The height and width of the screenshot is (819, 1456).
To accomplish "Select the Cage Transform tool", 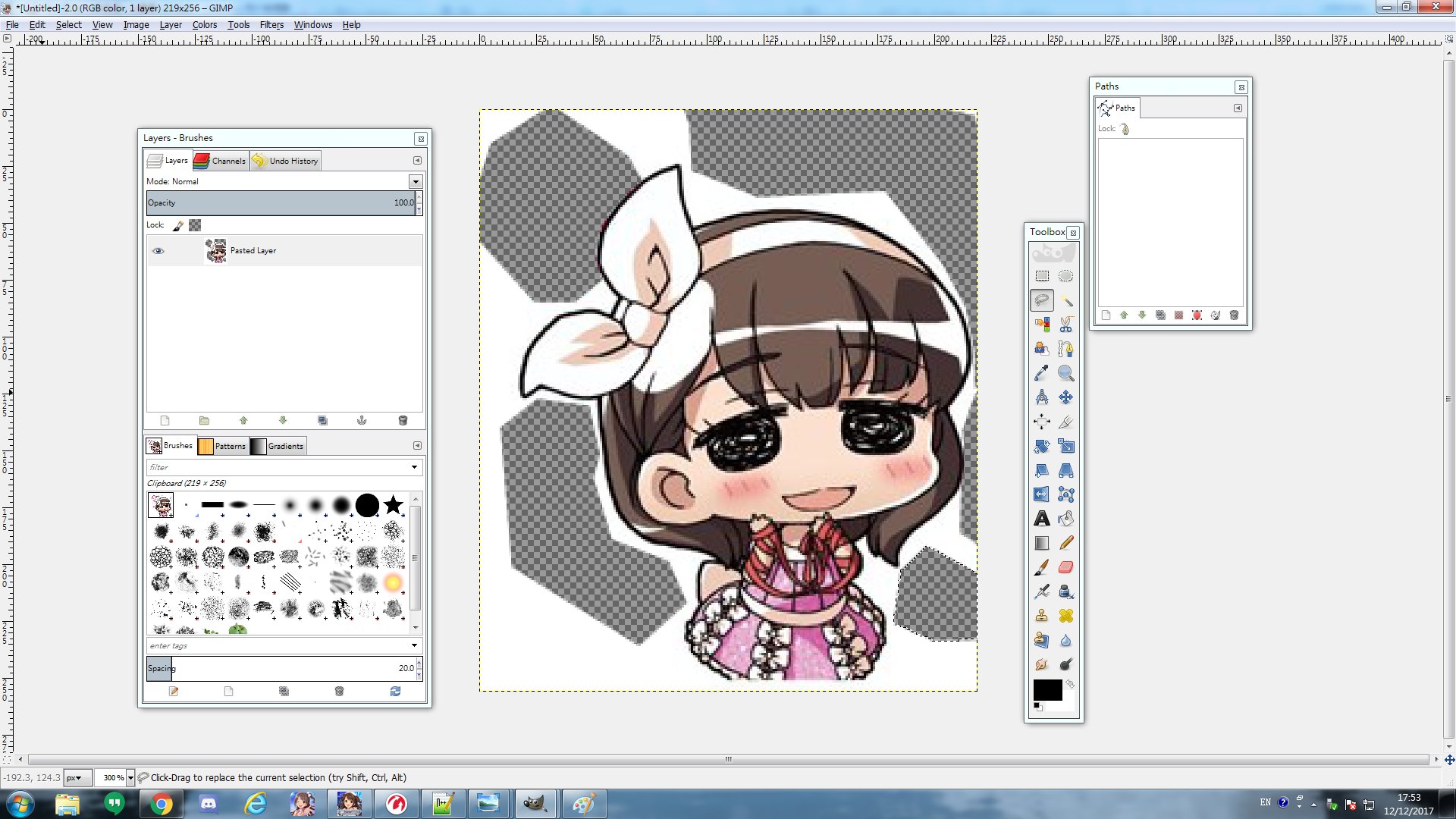I will 1065,494.
